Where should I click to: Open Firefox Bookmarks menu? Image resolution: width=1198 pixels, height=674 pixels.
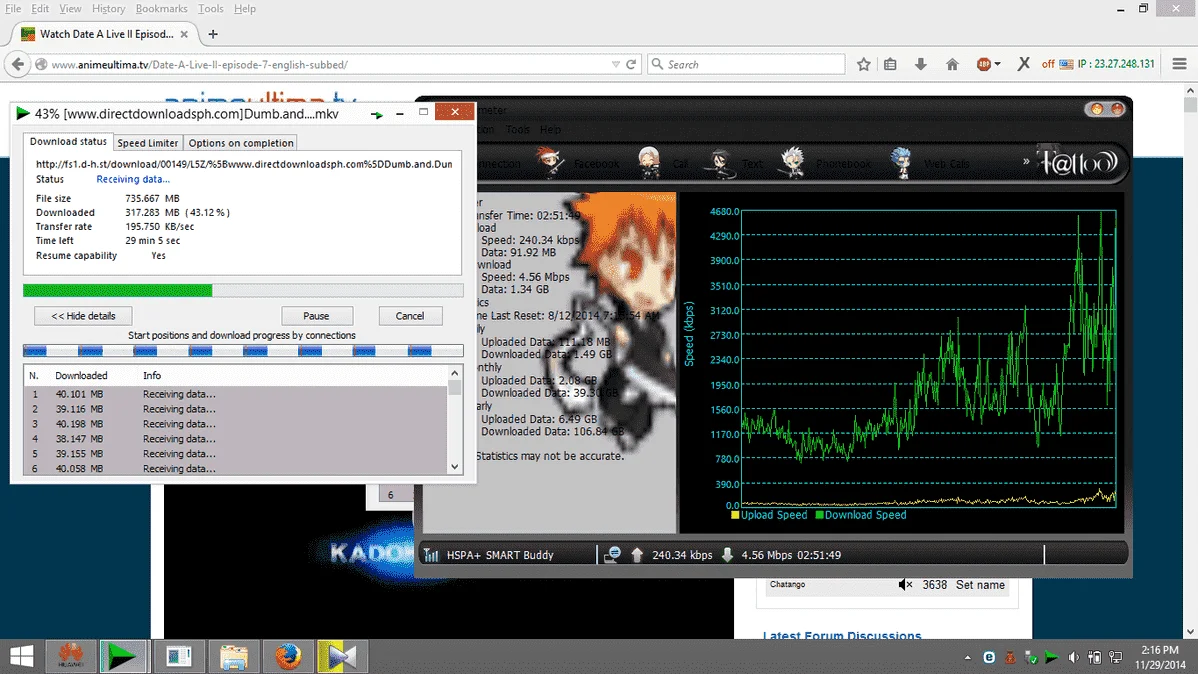[161, 8]
